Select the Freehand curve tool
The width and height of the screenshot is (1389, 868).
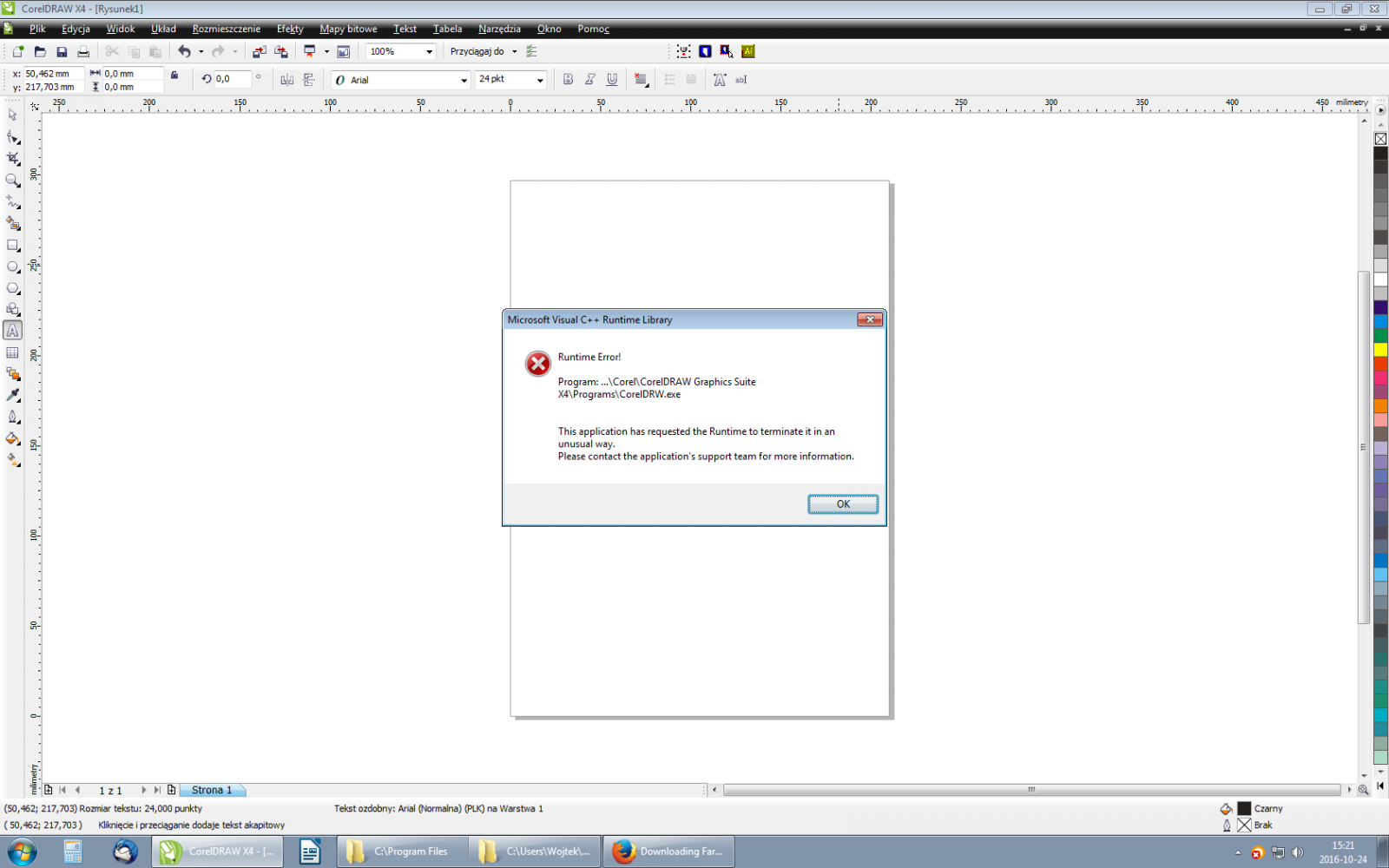coord(12,202)
